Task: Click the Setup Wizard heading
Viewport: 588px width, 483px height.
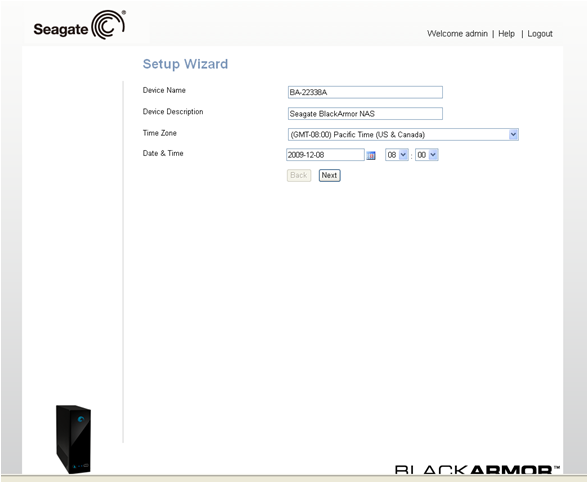Action: pos(185,64)
